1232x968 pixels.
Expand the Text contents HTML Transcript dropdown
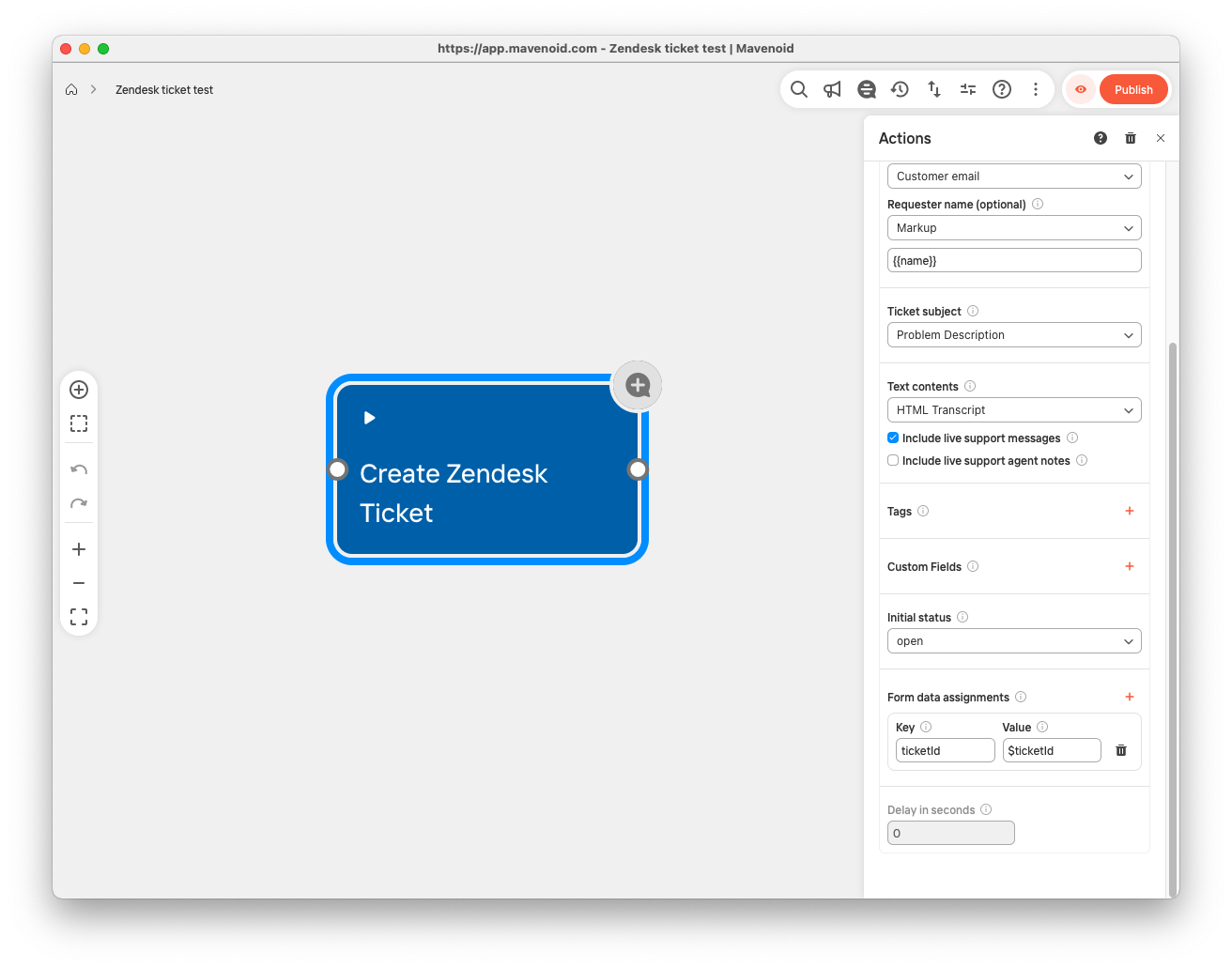pos(1013,410)
